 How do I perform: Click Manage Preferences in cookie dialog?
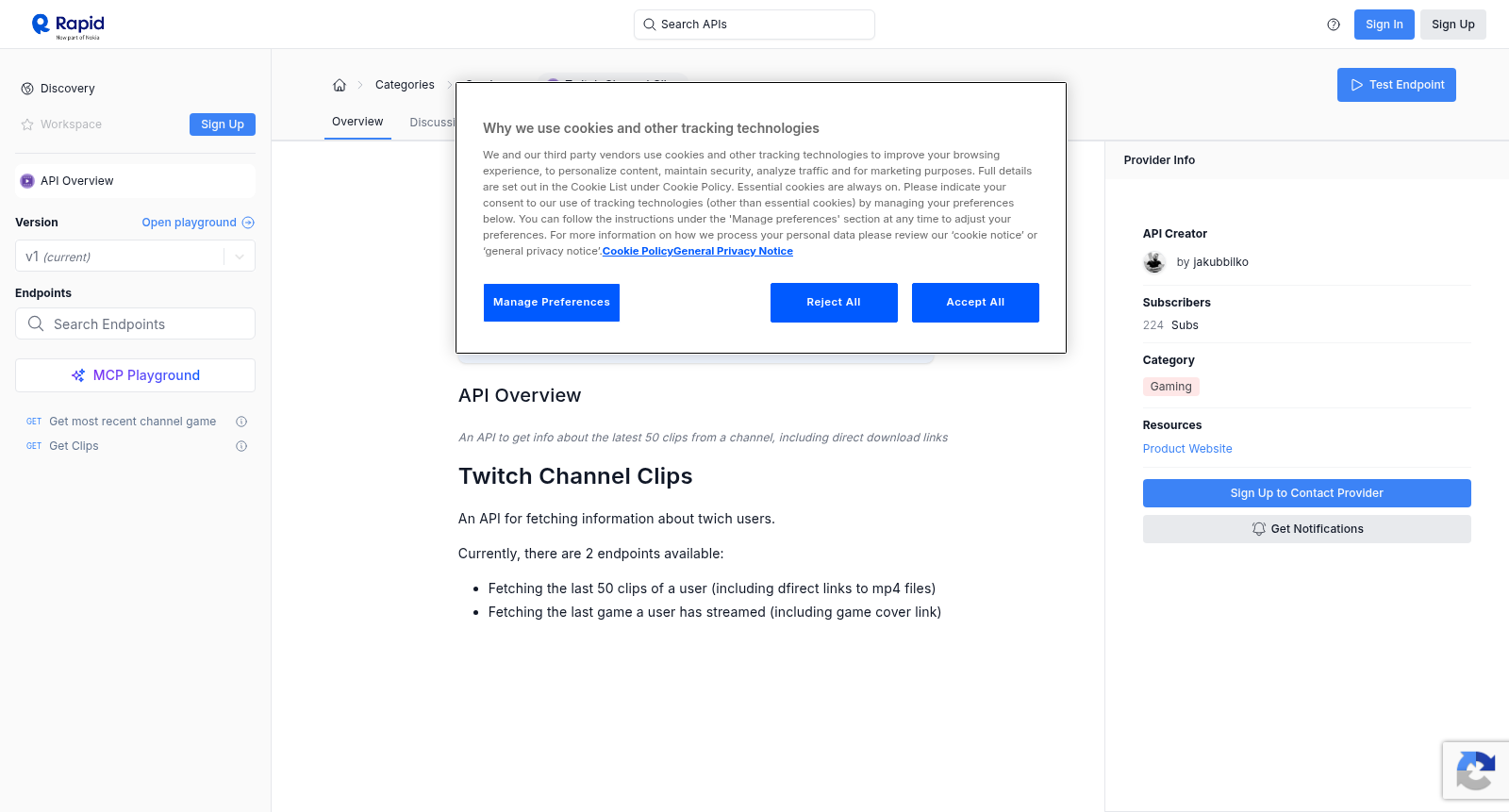coord(552,303)
